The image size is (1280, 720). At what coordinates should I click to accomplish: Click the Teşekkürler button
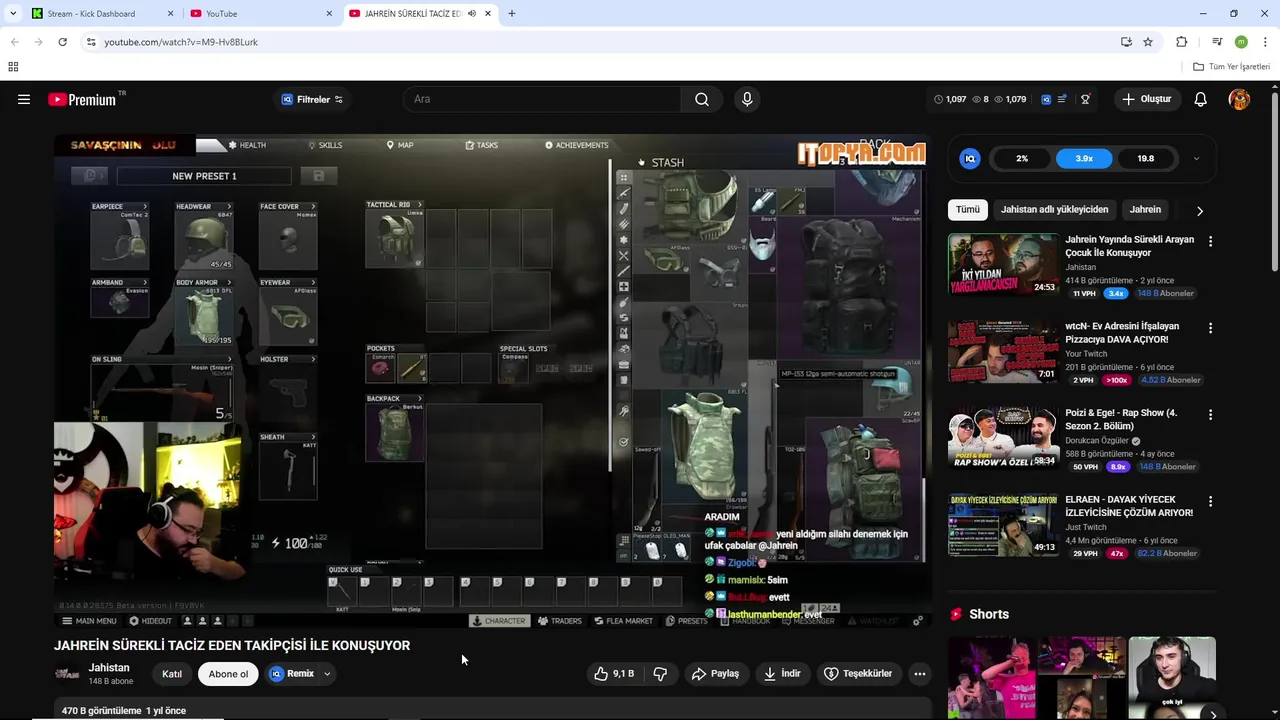click(x=858, y=674)
